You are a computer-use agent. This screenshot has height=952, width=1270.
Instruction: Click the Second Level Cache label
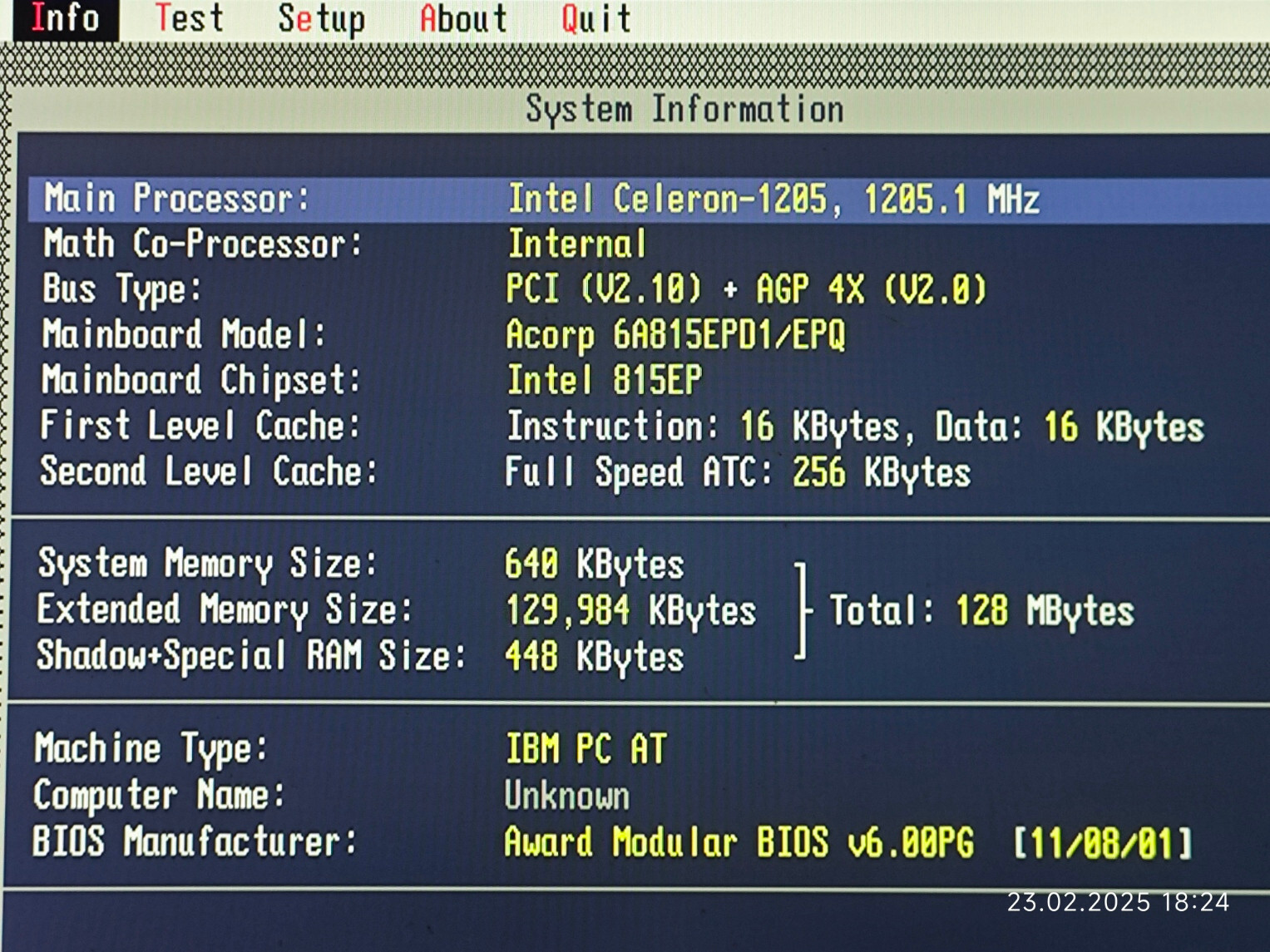point(209,471)
